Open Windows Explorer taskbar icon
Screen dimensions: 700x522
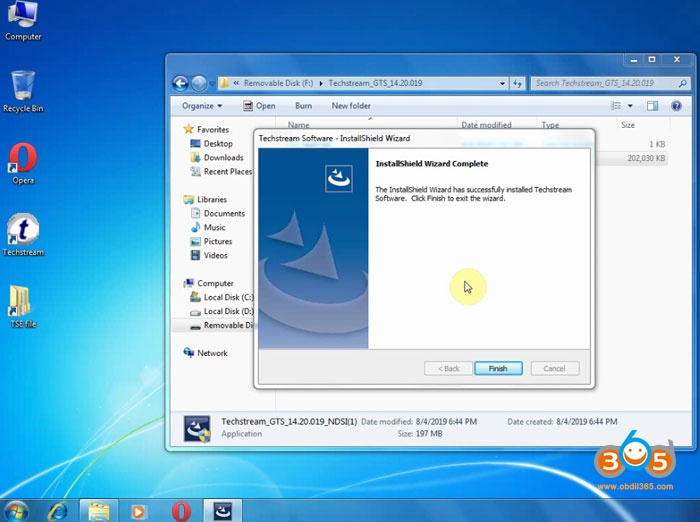99,511
